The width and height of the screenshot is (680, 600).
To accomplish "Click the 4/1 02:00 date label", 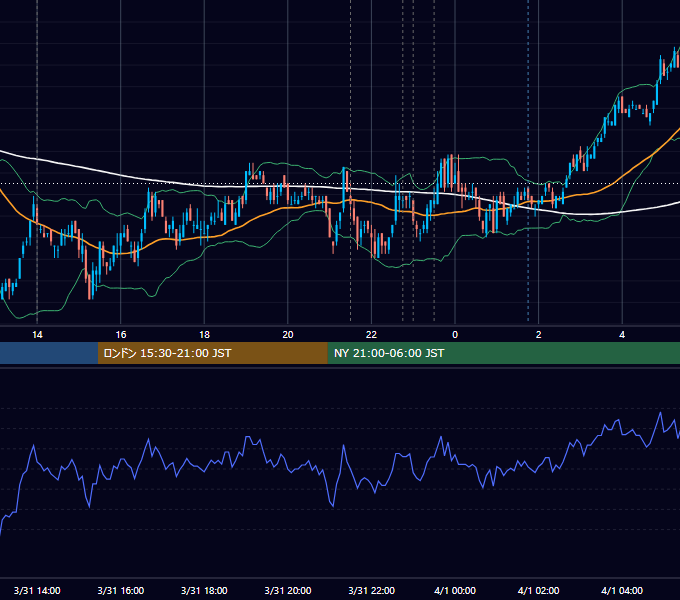I will point(539,590).
